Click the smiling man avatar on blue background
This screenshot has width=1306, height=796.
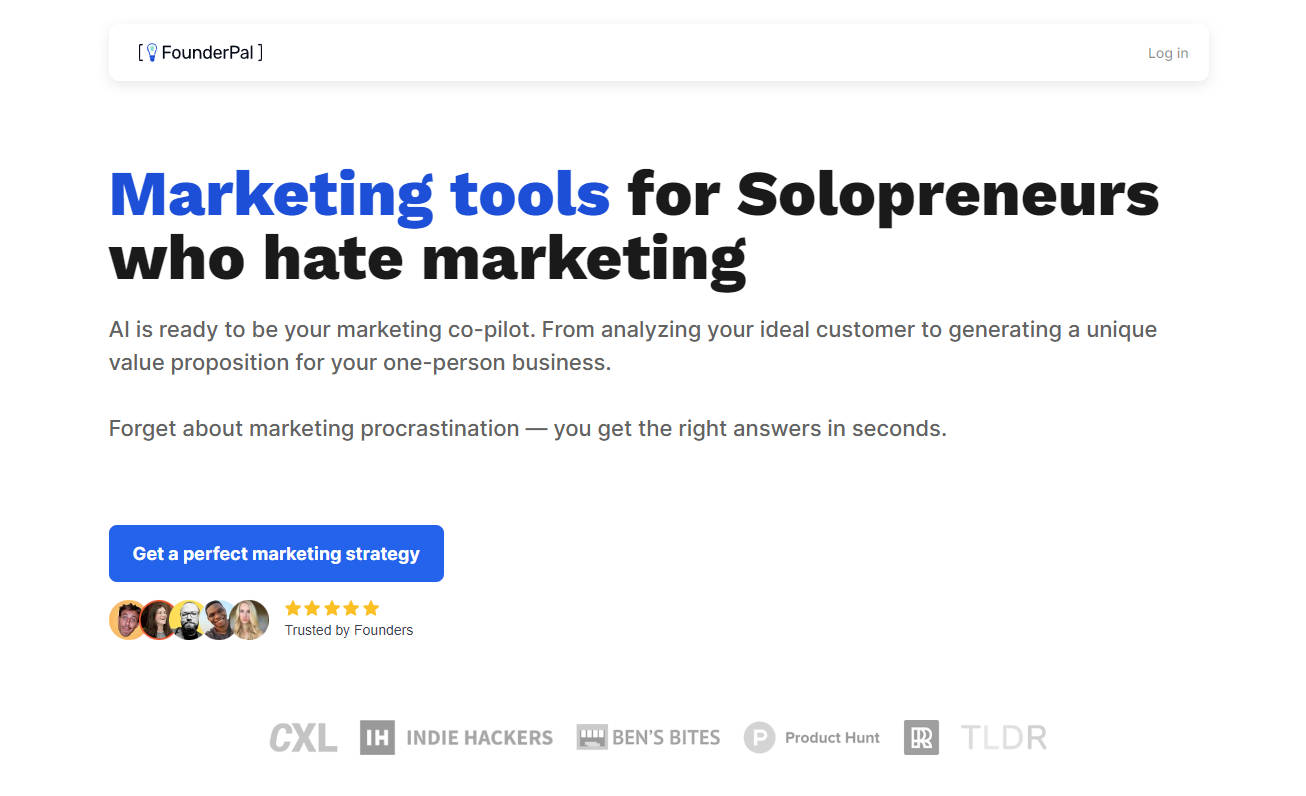pyautogui.click(x=219, y=620)
